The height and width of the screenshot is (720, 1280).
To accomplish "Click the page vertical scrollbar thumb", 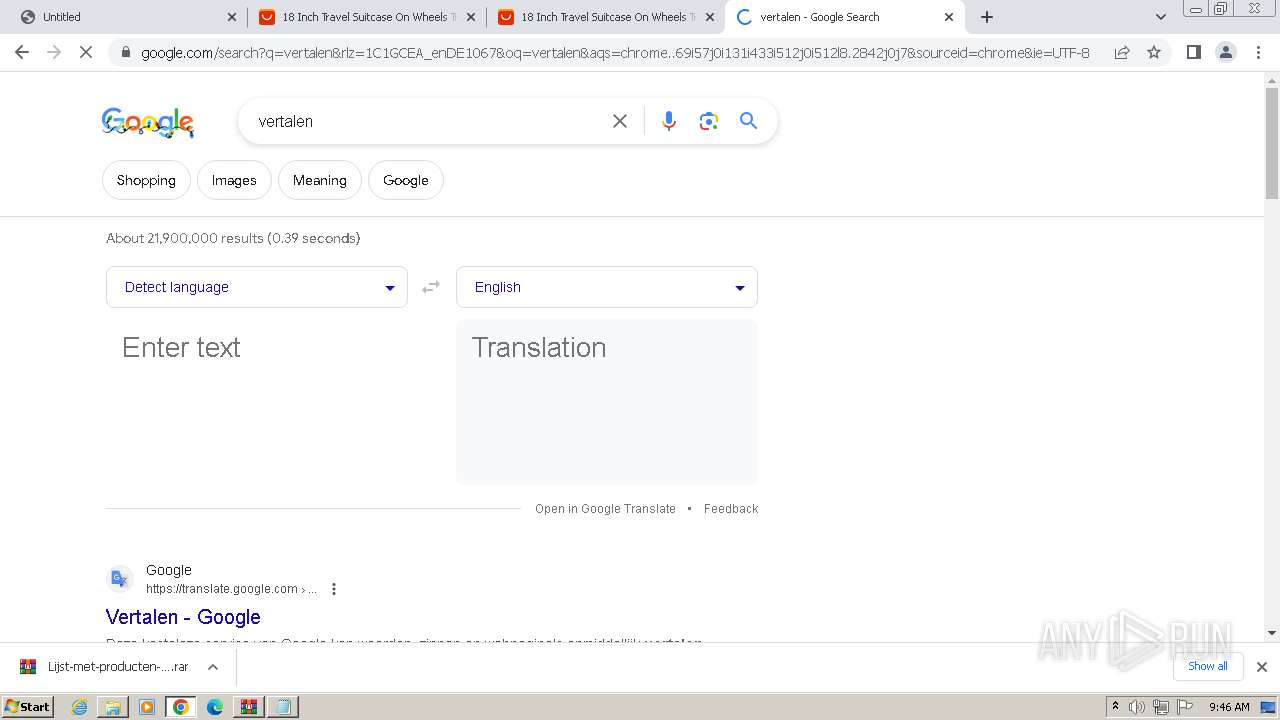I will [x=1272, y=145].
